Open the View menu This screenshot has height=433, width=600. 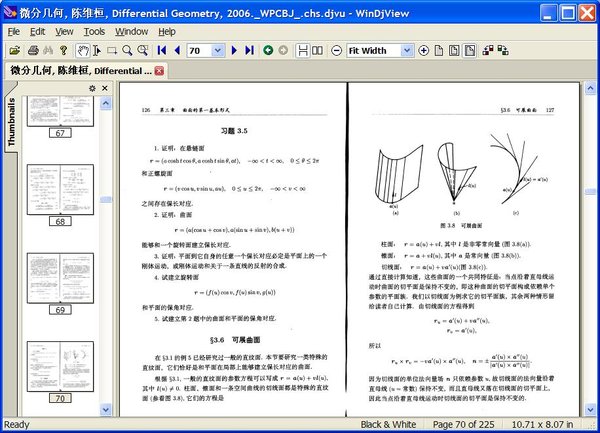[64, 31]
